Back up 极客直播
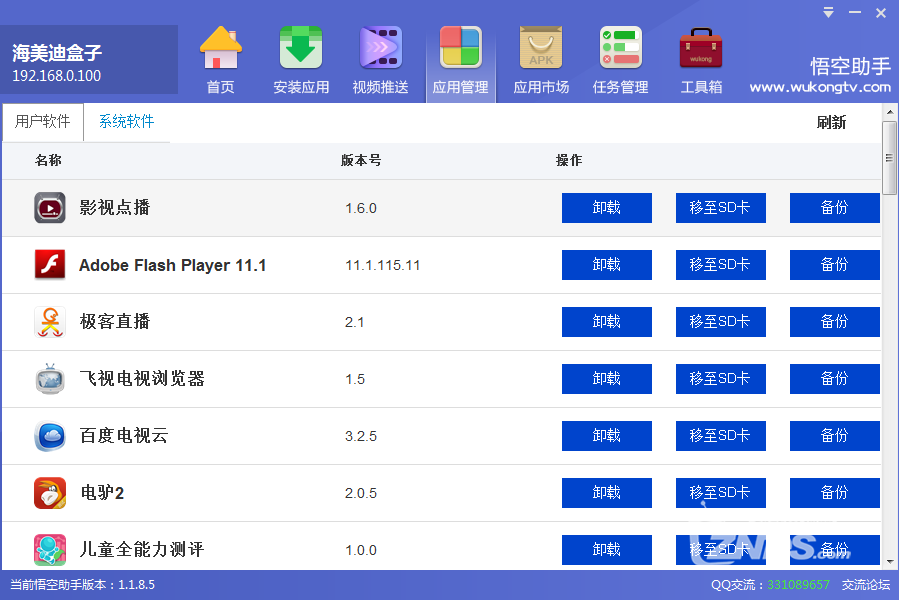The width and height of the screenshot is (899, 600). 835,322
